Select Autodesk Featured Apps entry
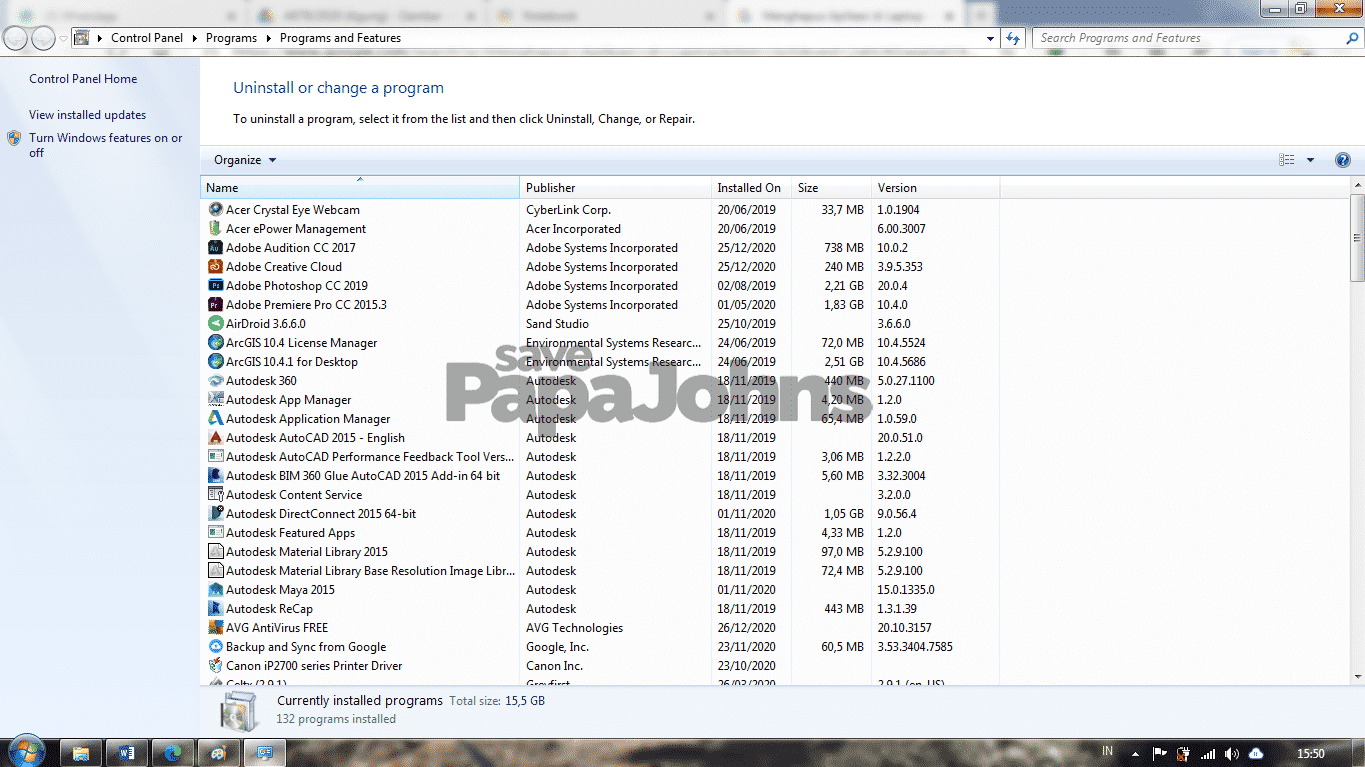 [x=602, y=533]
